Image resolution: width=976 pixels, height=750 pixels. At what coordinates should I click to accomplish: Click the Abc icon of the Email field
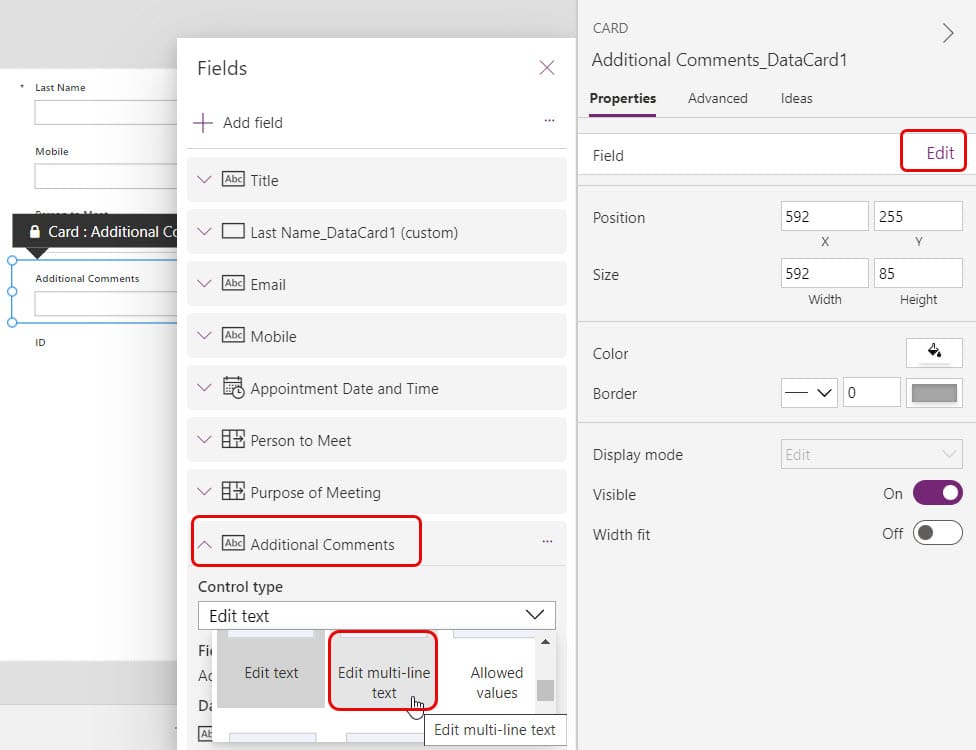coord(233,283)
